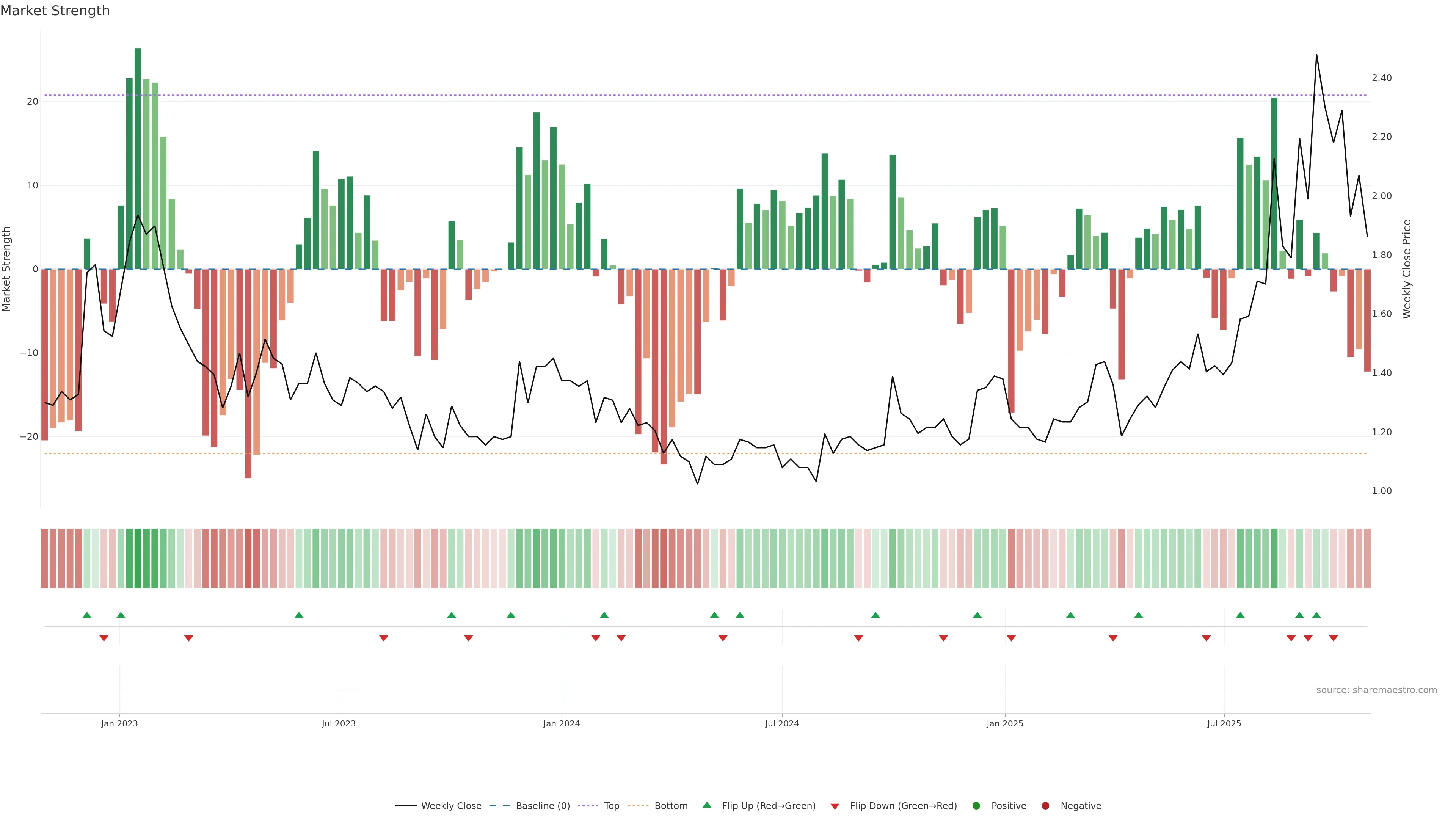Click the Bottom legend line swatch
The image size is (1456, 819).
click(x=638, y=806)
